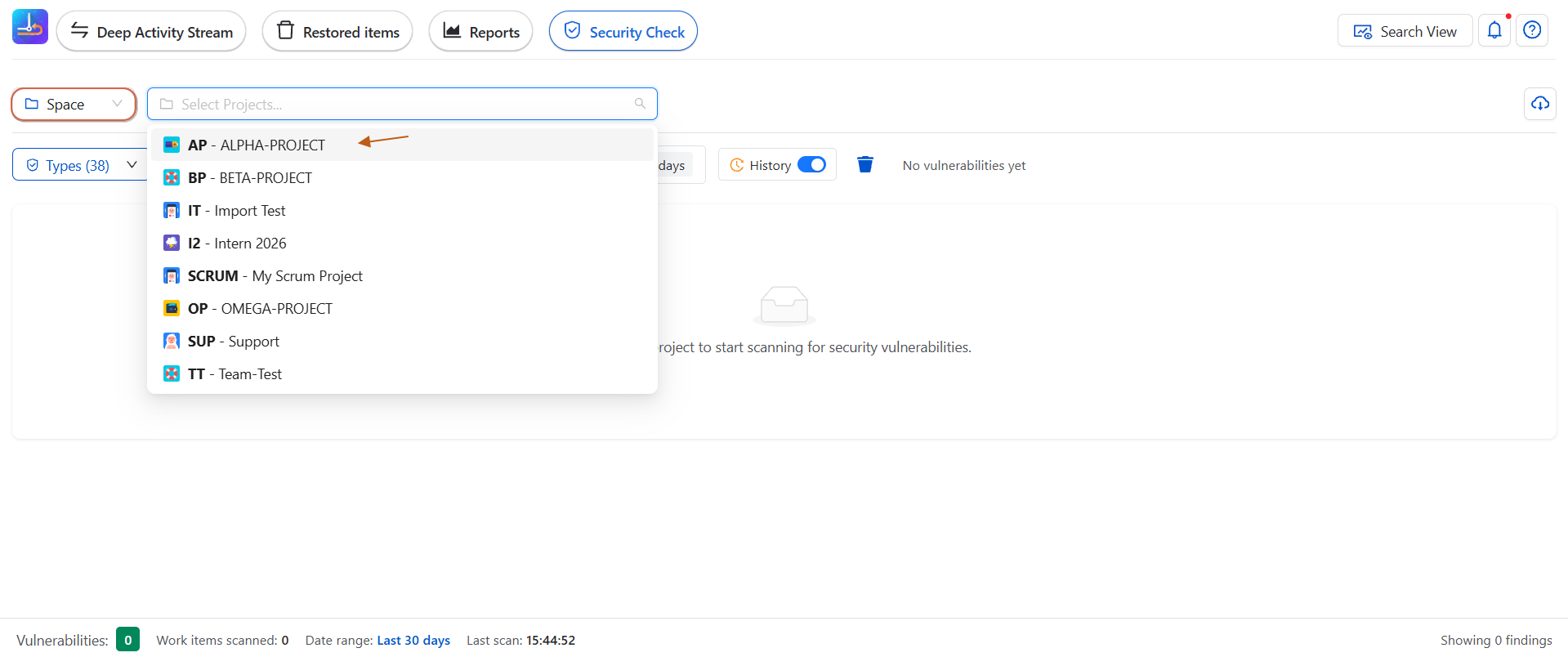The height and width of the screenshot is (657, 1568).
Task: Toggle the History switch
Action: (x=811, y=164)
